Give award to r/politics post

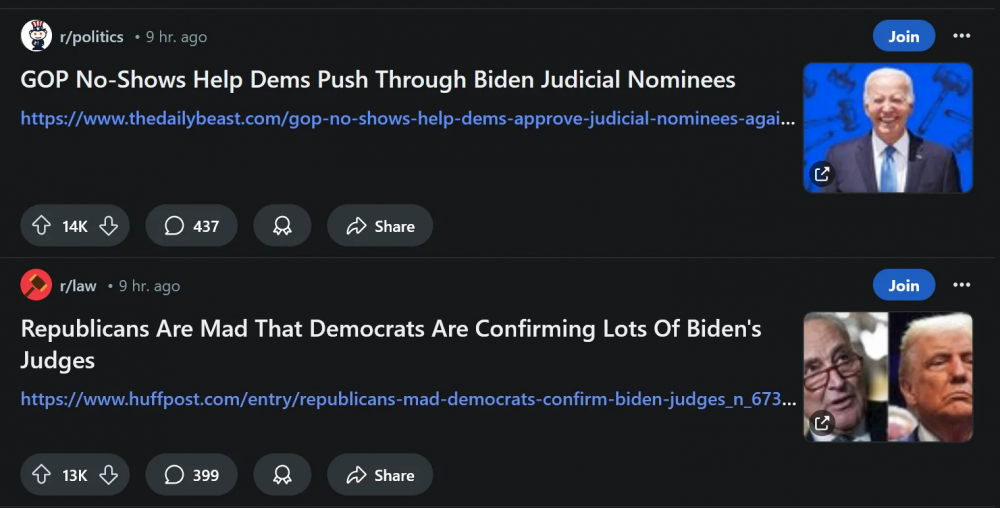[x=282, y=226]
